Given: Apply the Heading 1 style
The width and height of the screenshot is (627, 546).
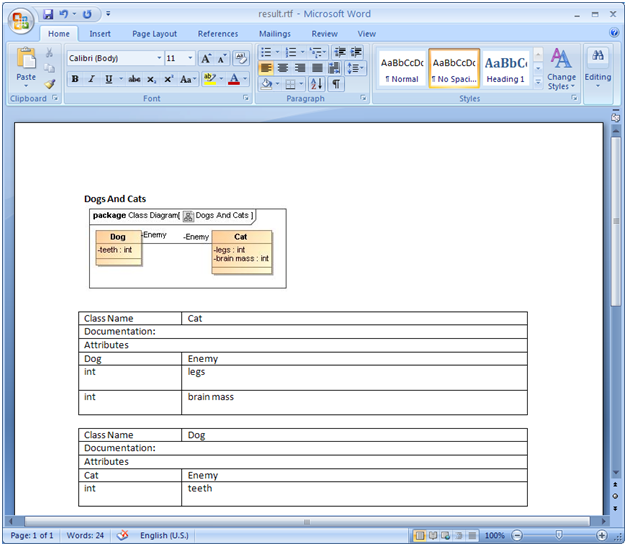Looking at the screenshot, I should (505, 68).
